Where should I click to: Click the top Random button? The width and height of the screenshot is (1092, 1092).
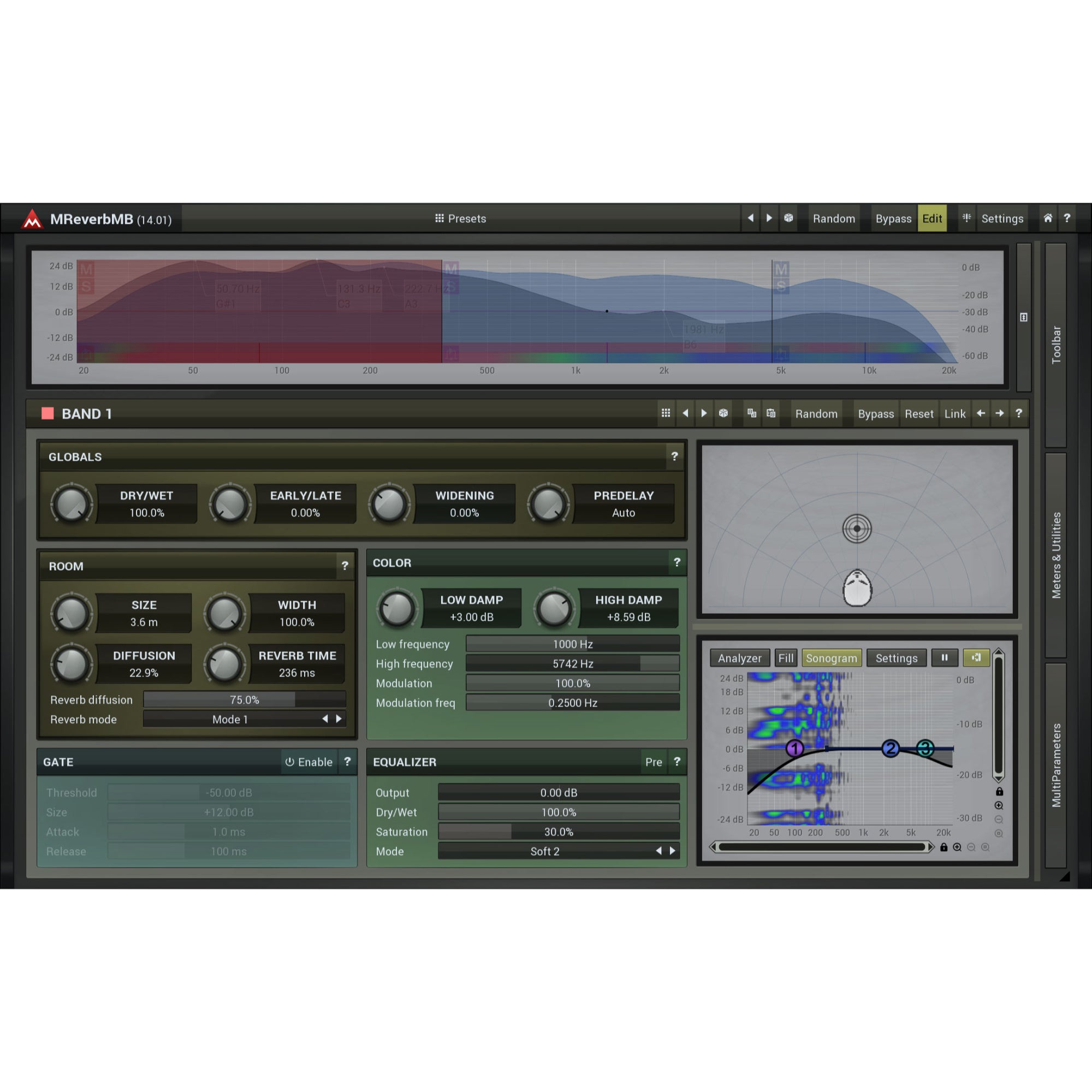[x=834, y=219]
